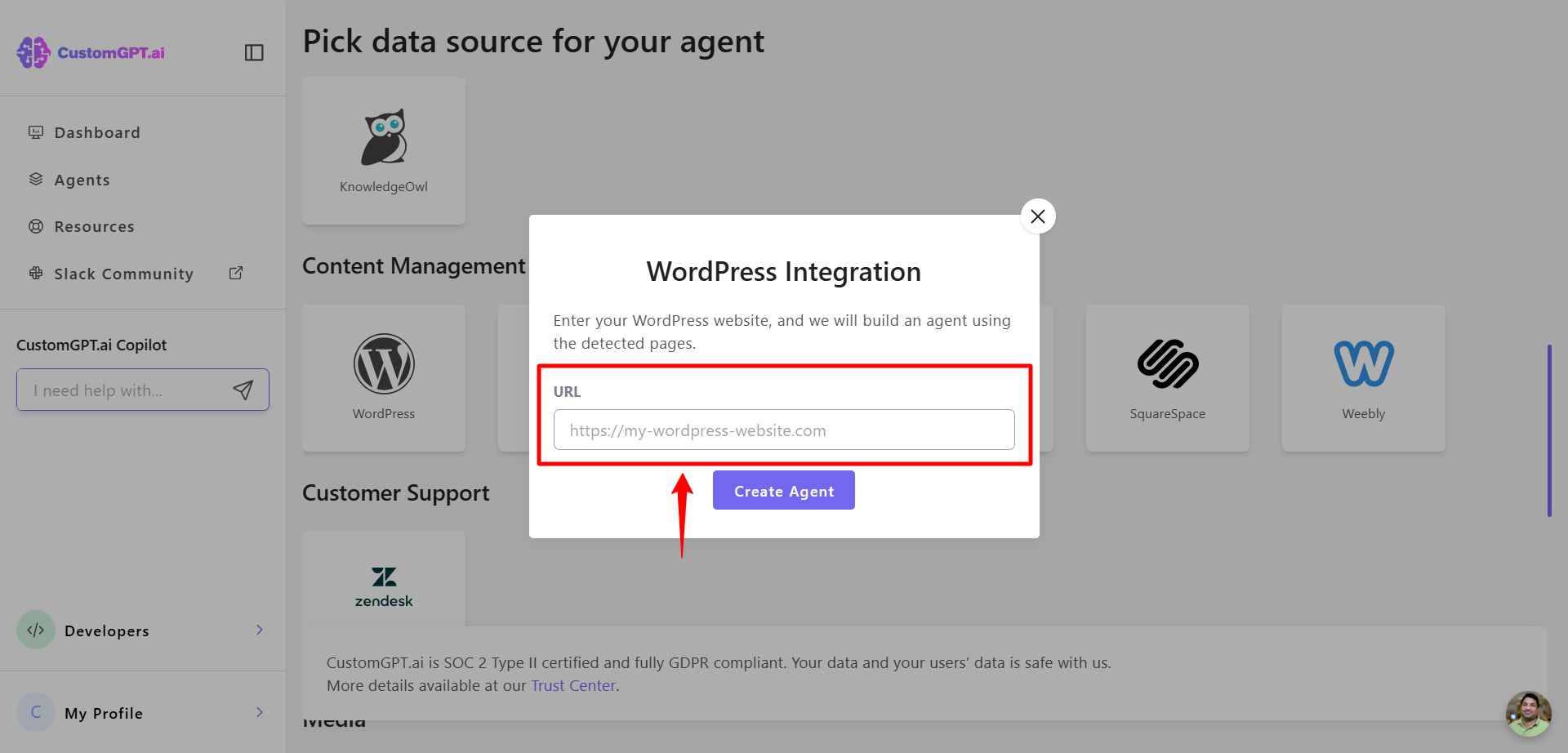Click the Agents layers icon

coord(36,179)
